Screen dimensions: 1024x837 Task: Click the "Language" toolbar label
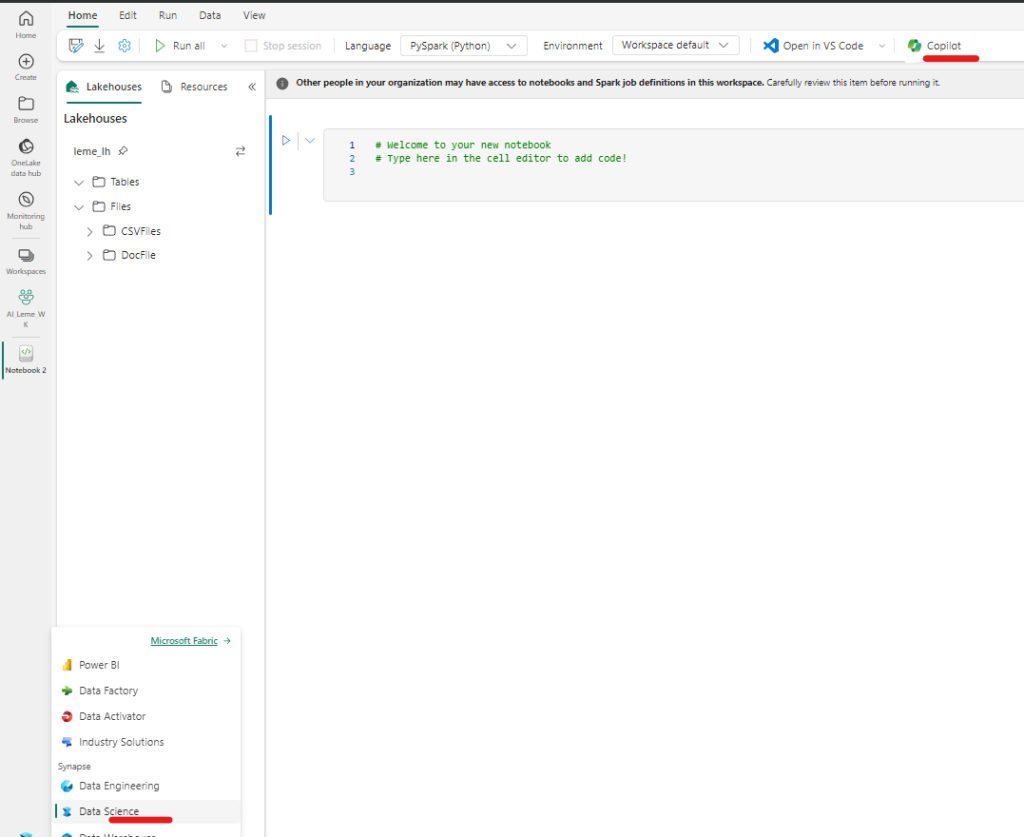(368, 46)
